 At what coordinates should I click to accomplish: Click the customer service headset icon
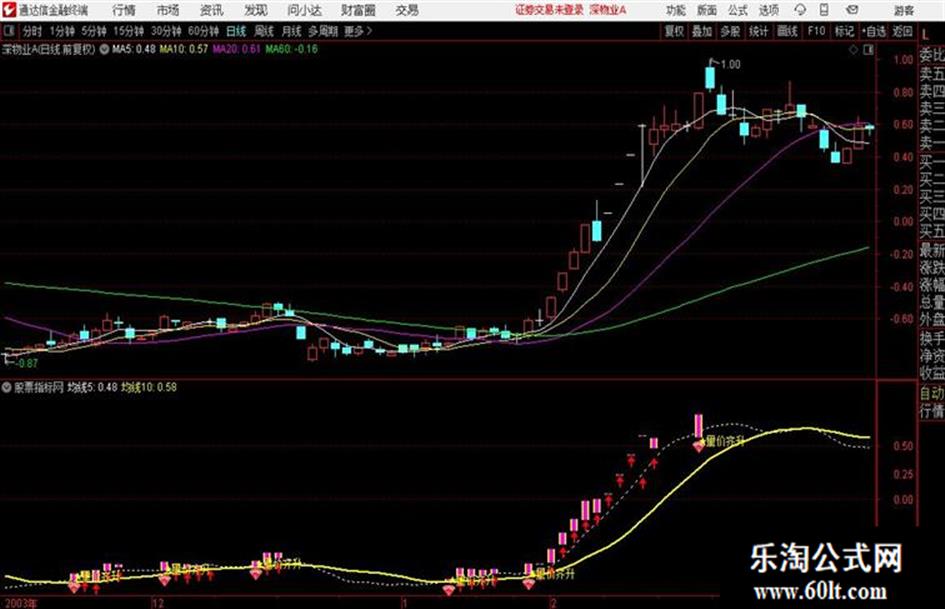tap(800, 10)
